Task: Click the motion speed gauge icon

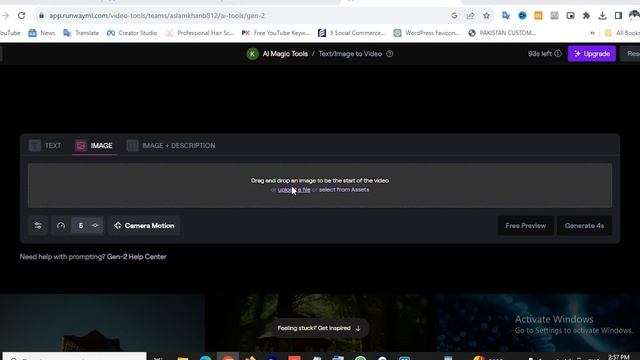Action: pos(61,225)
